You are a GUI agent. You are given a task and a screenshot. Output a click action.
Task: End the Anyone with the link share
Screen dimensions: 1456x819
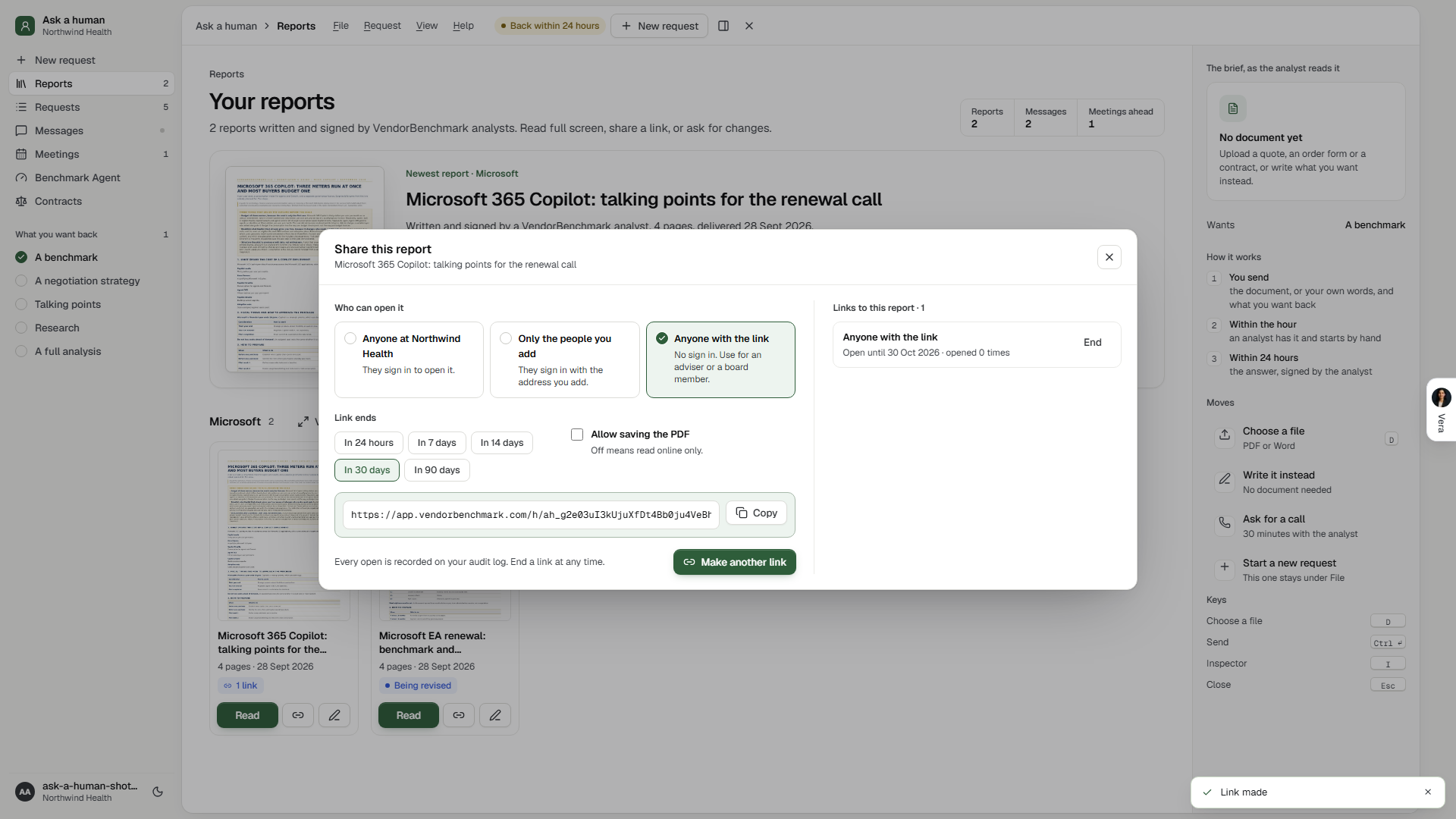(x=1092, y=343)
